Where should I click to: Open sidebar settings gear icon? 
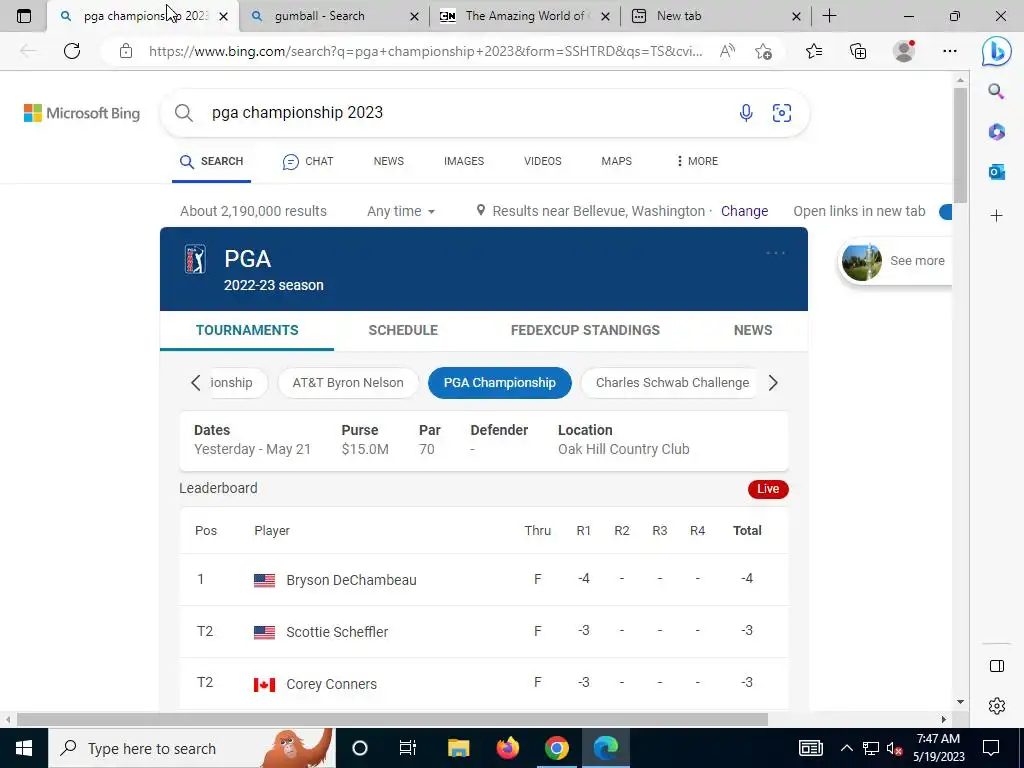click(x=997, y=706)
